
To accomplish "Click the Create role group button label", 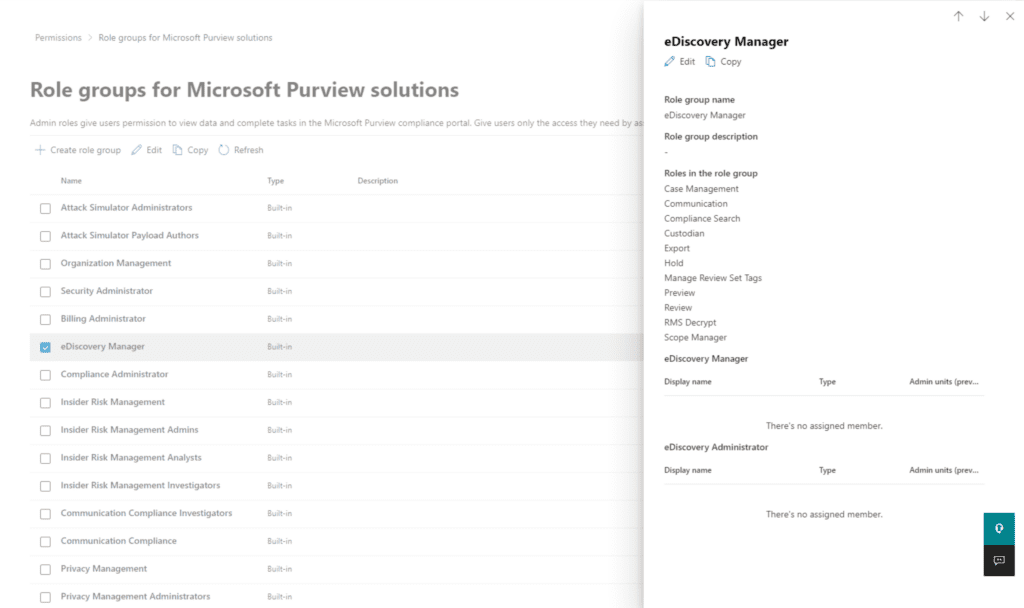I will [86, 150].
